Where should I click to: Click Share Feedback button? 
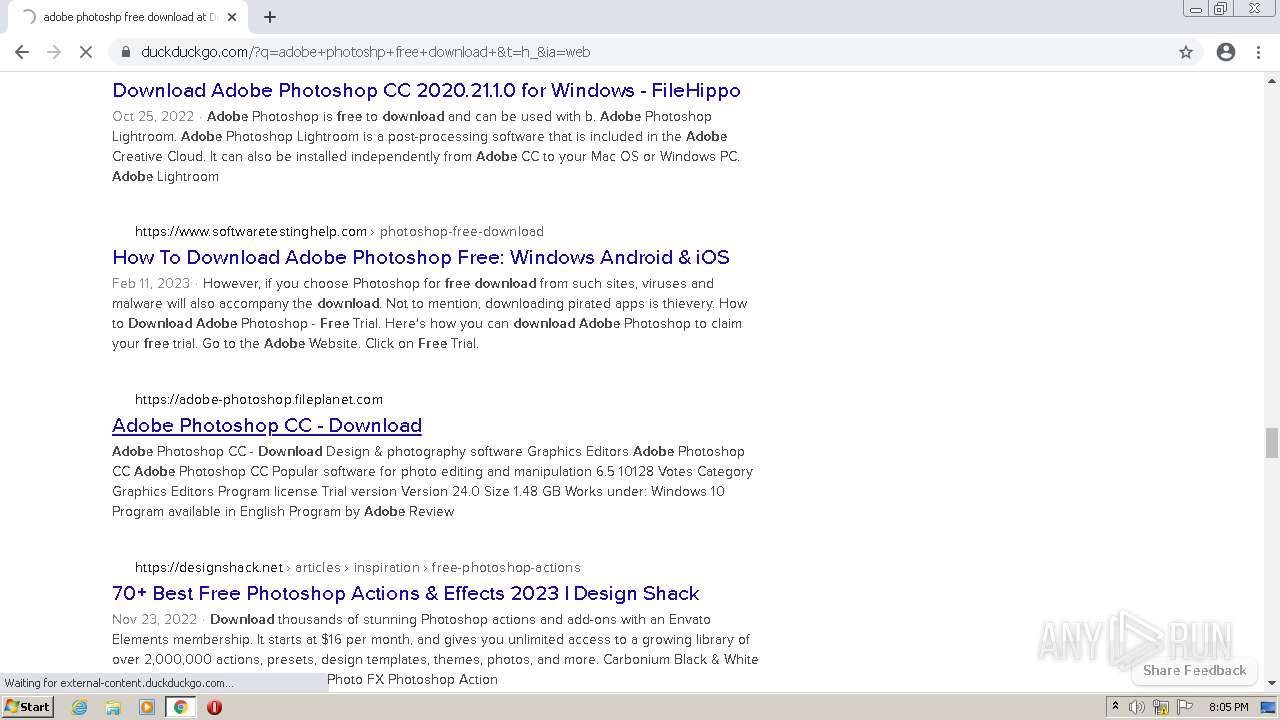(1195, 670)
